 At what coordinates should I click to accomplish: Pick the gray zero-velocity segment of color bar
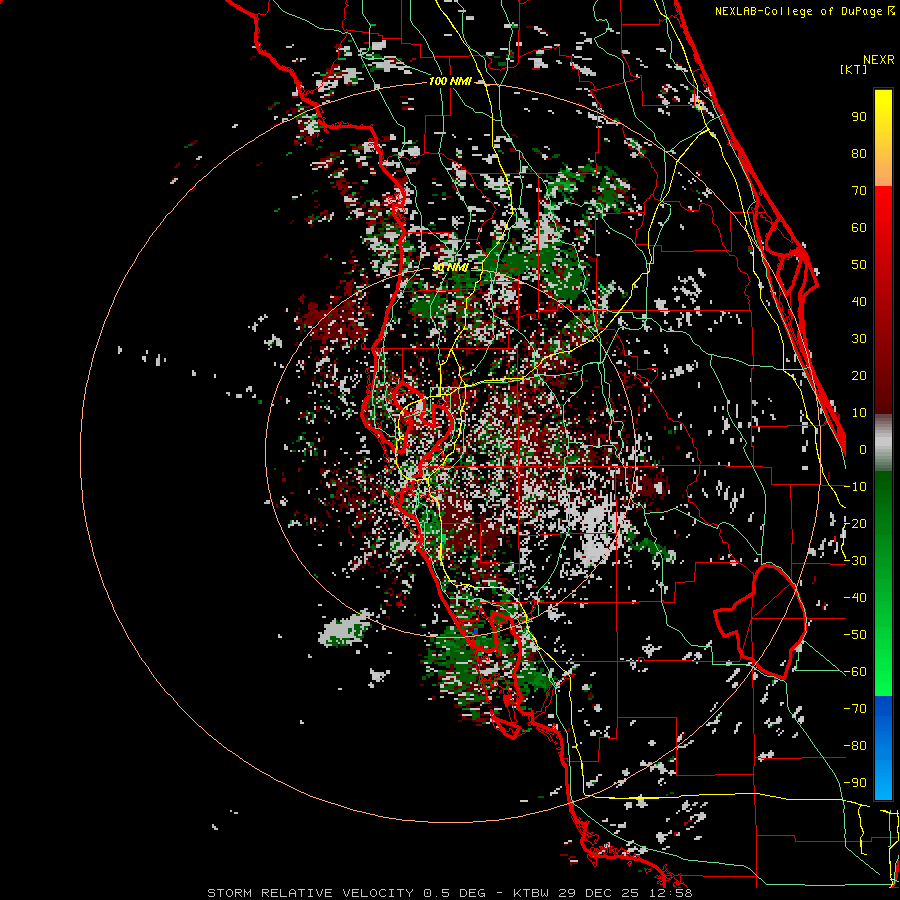point(883,444)
